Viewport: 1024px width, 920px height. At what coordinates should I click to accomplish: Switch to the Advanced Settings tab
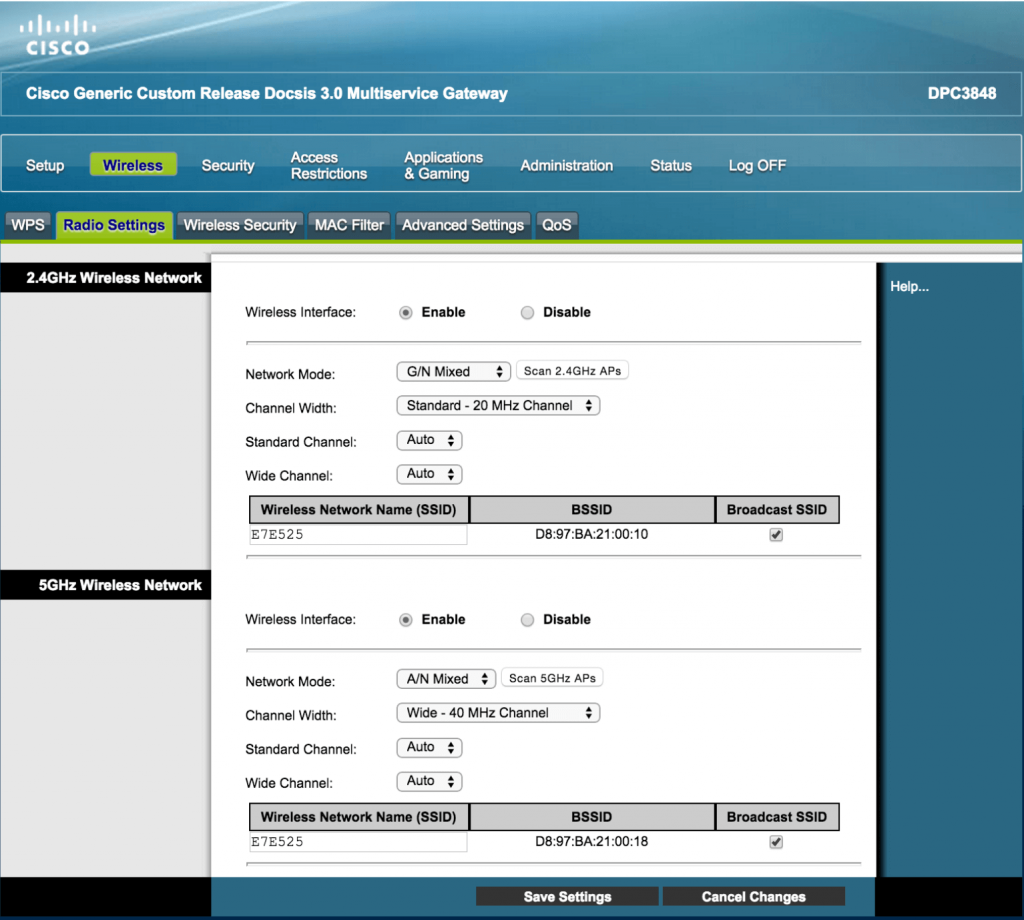pyautogui.click(x=463, y=225)
